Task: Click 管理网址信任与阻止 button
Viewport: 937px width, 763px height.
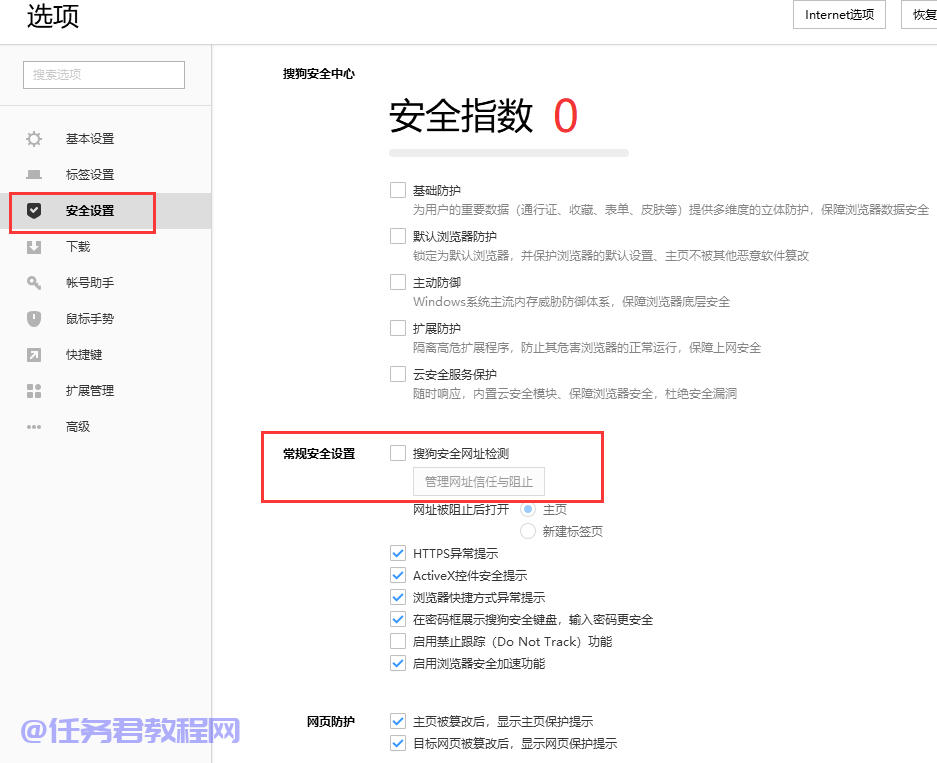Action: coord(479,482)
